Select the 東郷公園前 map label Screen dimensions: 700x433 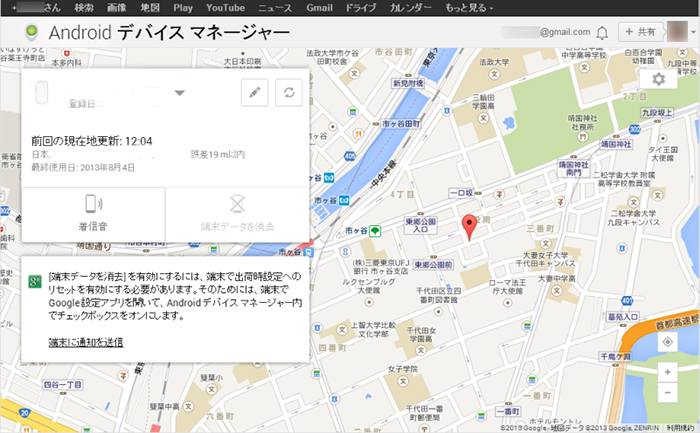(433, 265)
